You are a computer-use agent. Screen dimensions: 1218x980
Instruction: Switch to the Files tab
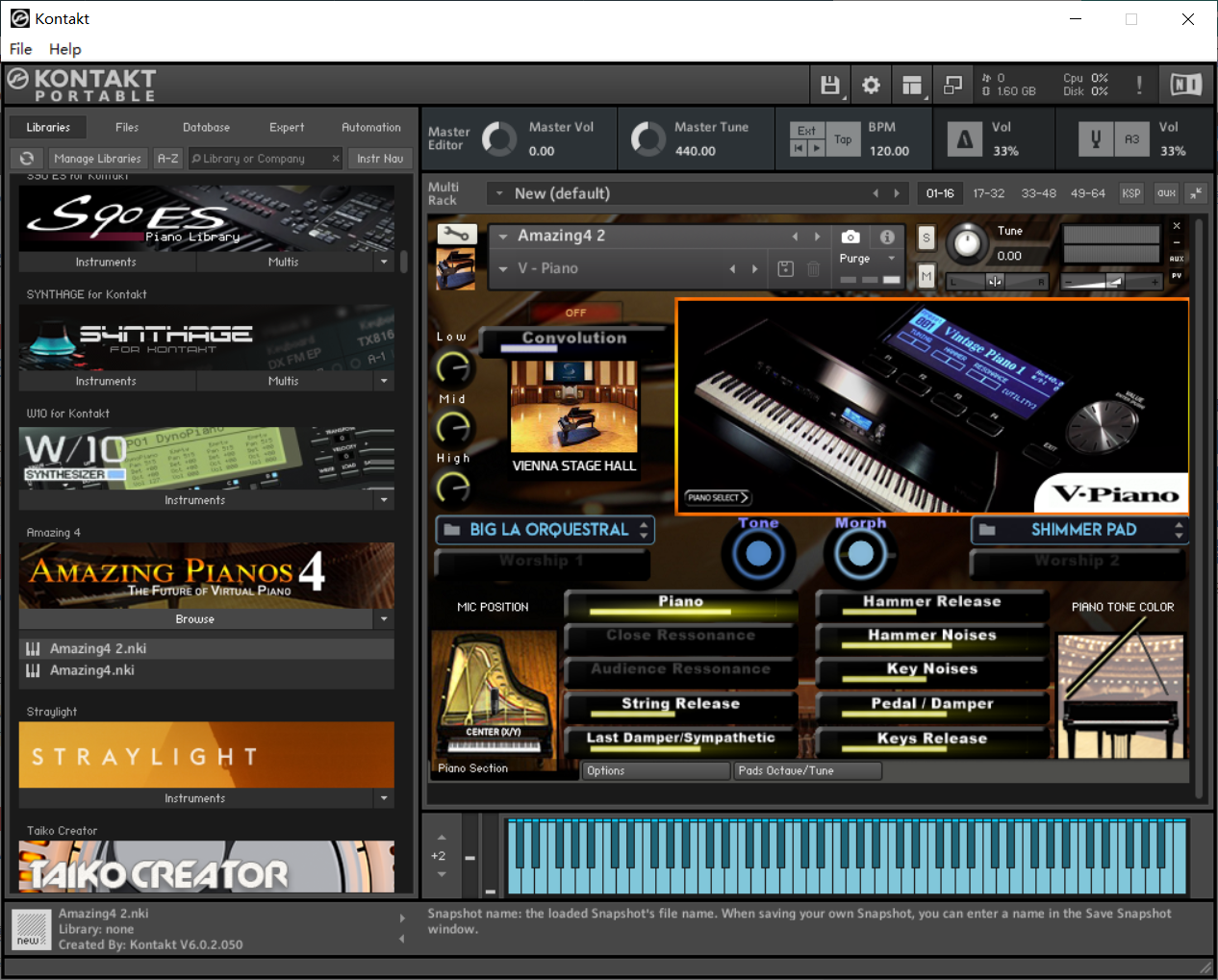pos(126,126)
